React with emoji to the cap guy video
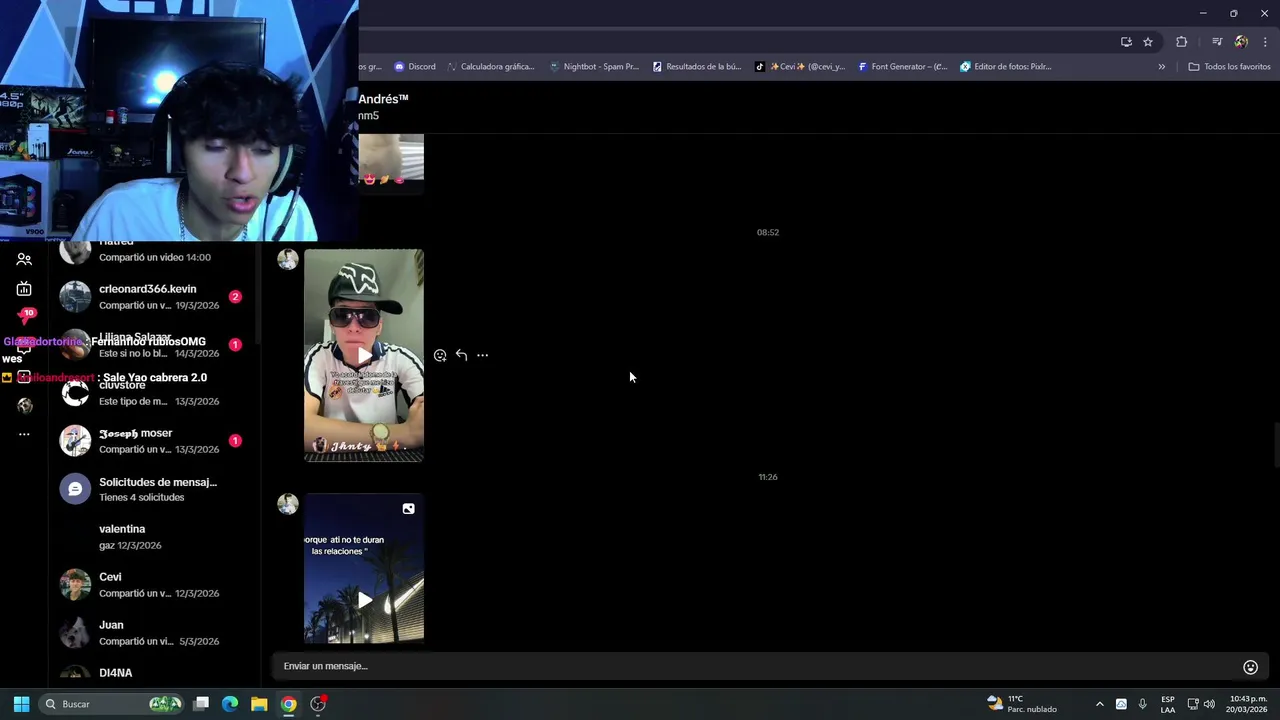Viewport: 1280px width, 720px height. point(440,355)
